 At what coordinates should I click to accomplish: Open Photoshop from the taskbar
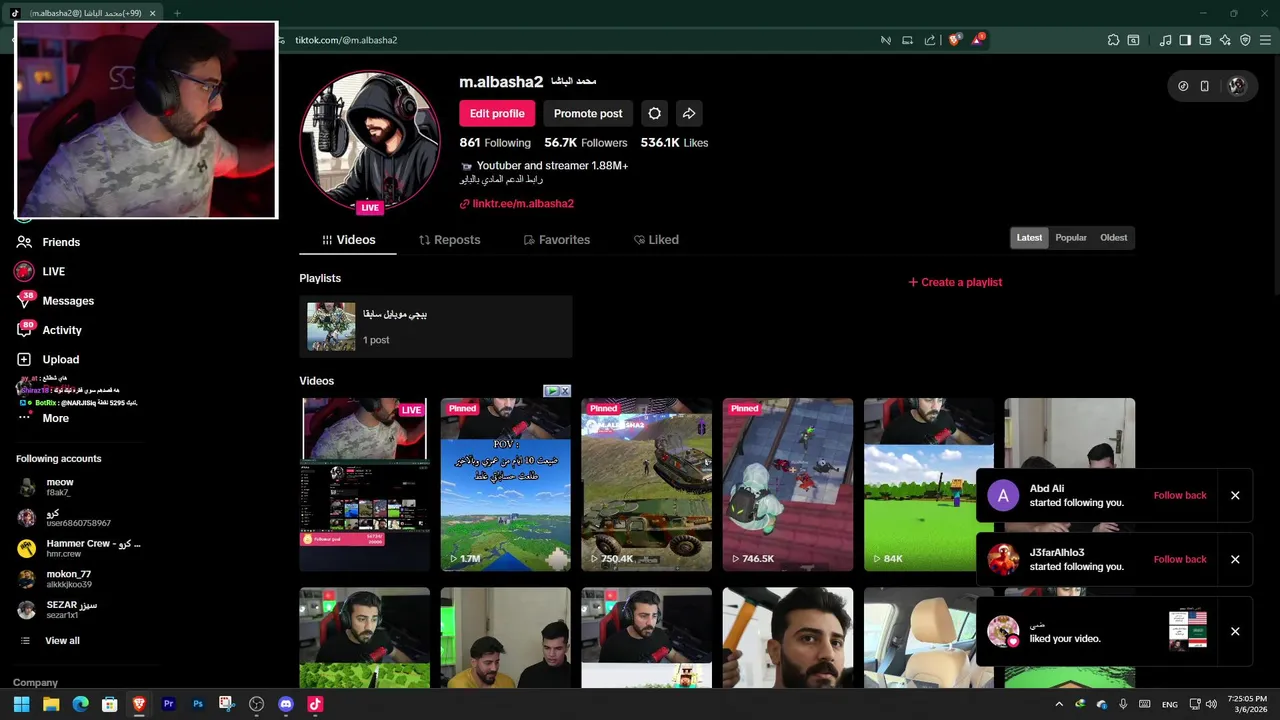tap(198, 704)
